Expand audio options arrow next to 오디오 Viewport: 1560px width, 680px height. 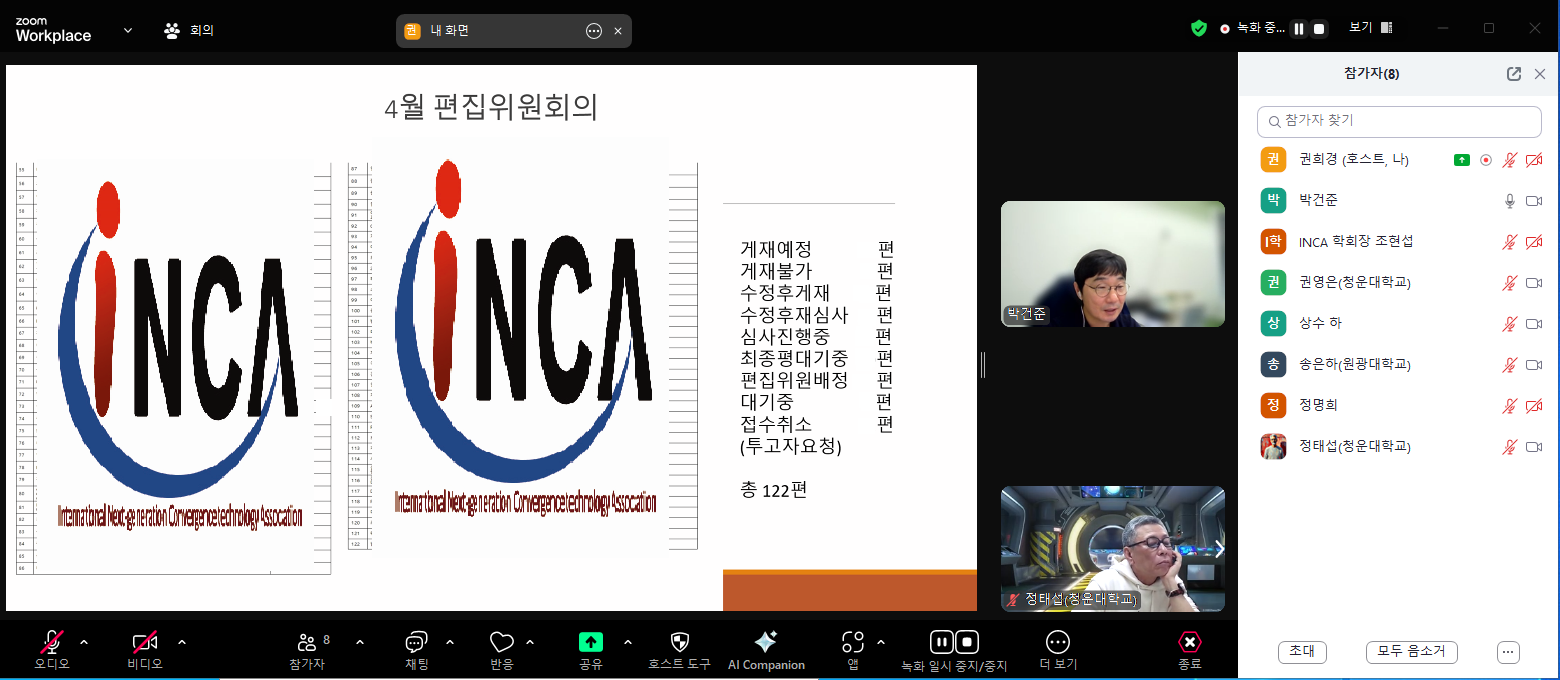tap(84, 642)
